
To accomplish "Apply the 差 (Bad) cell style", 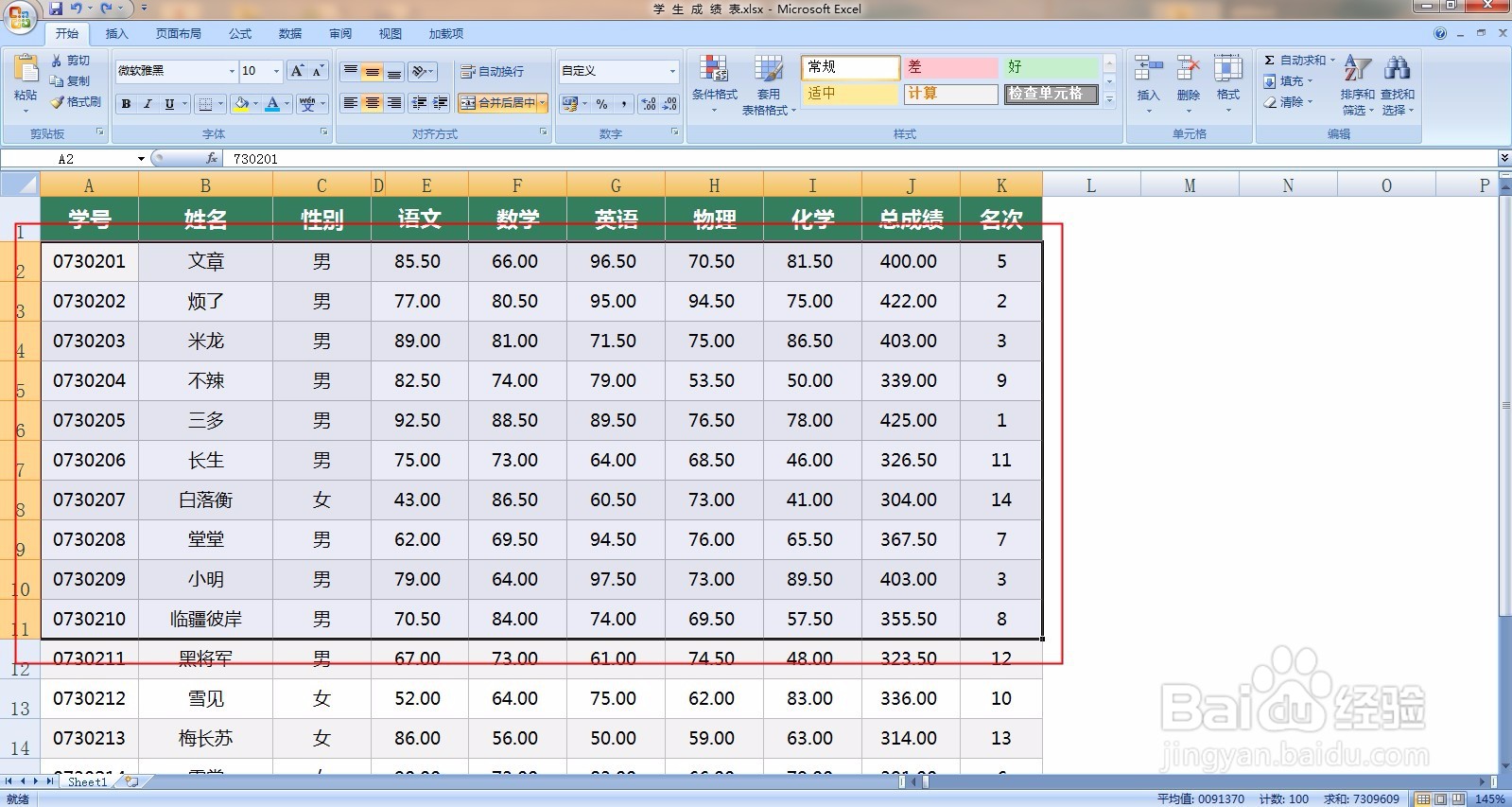I will (950, 67).
